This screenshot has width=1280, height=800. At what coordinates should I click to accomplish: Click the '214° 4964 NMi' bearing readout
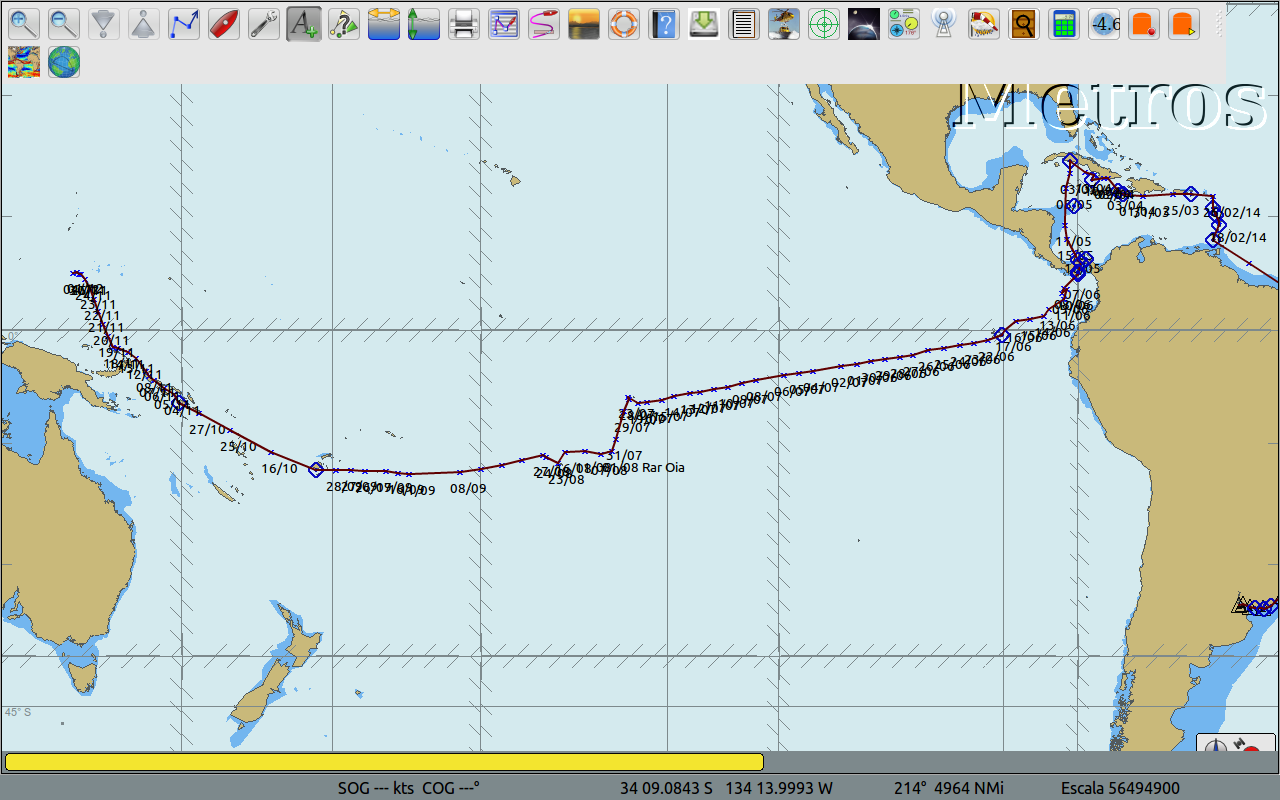[949, 788]
